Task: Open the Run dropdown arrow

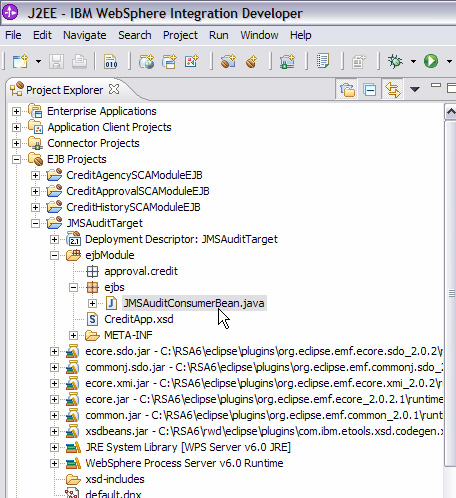Action: [x=449, y=61]
